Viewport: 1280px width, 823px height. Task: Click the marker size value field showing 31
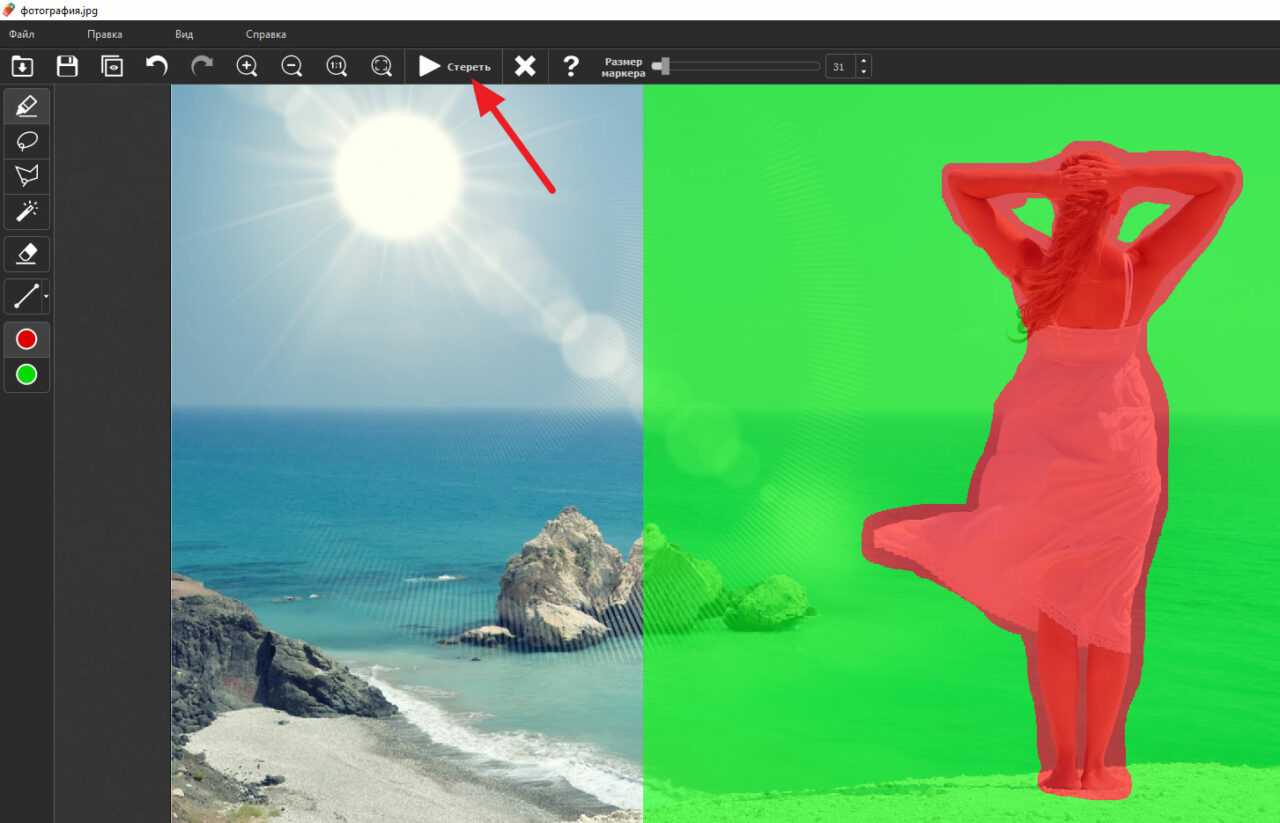839,67
